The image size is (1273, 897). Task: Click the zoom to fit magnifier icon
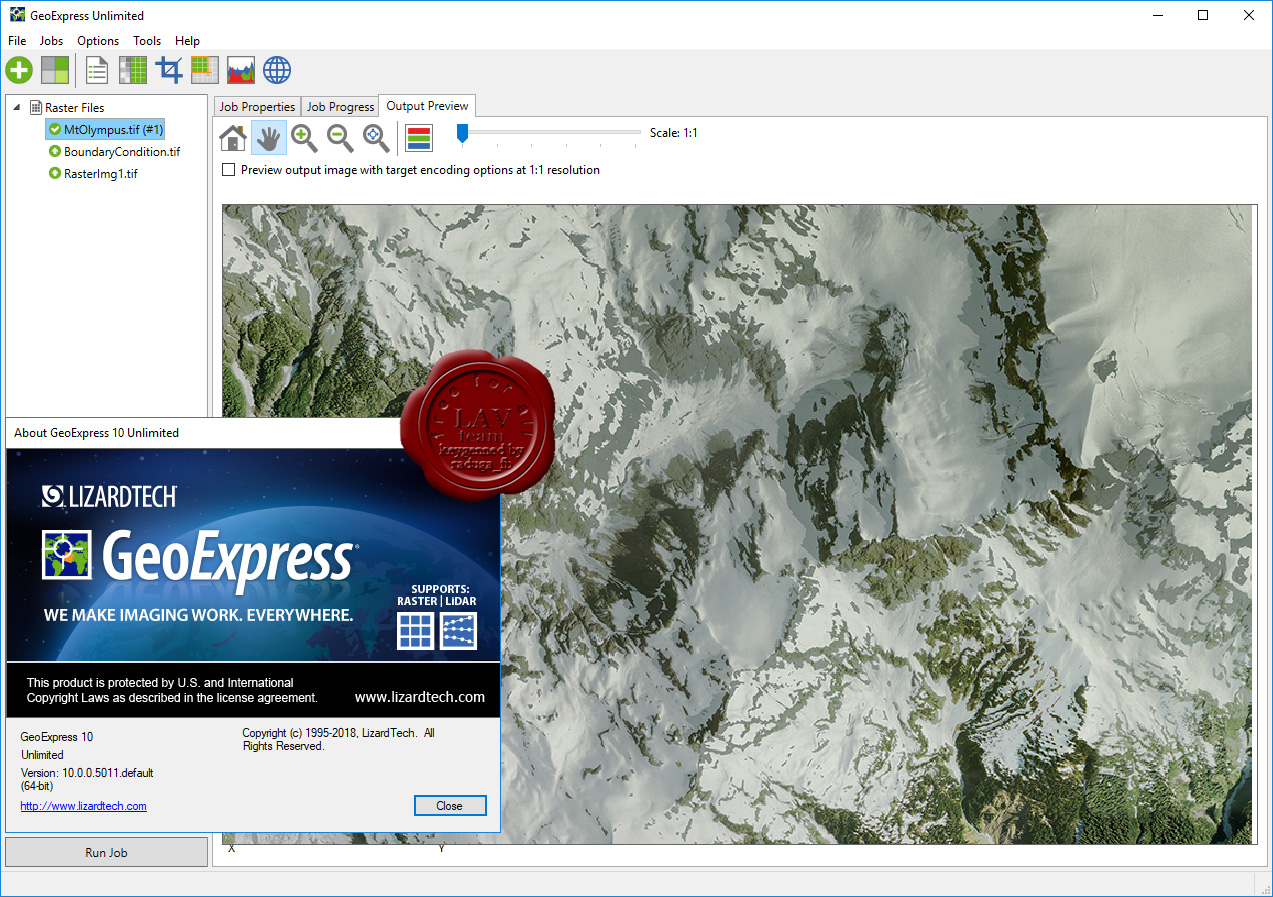(376, 138)
